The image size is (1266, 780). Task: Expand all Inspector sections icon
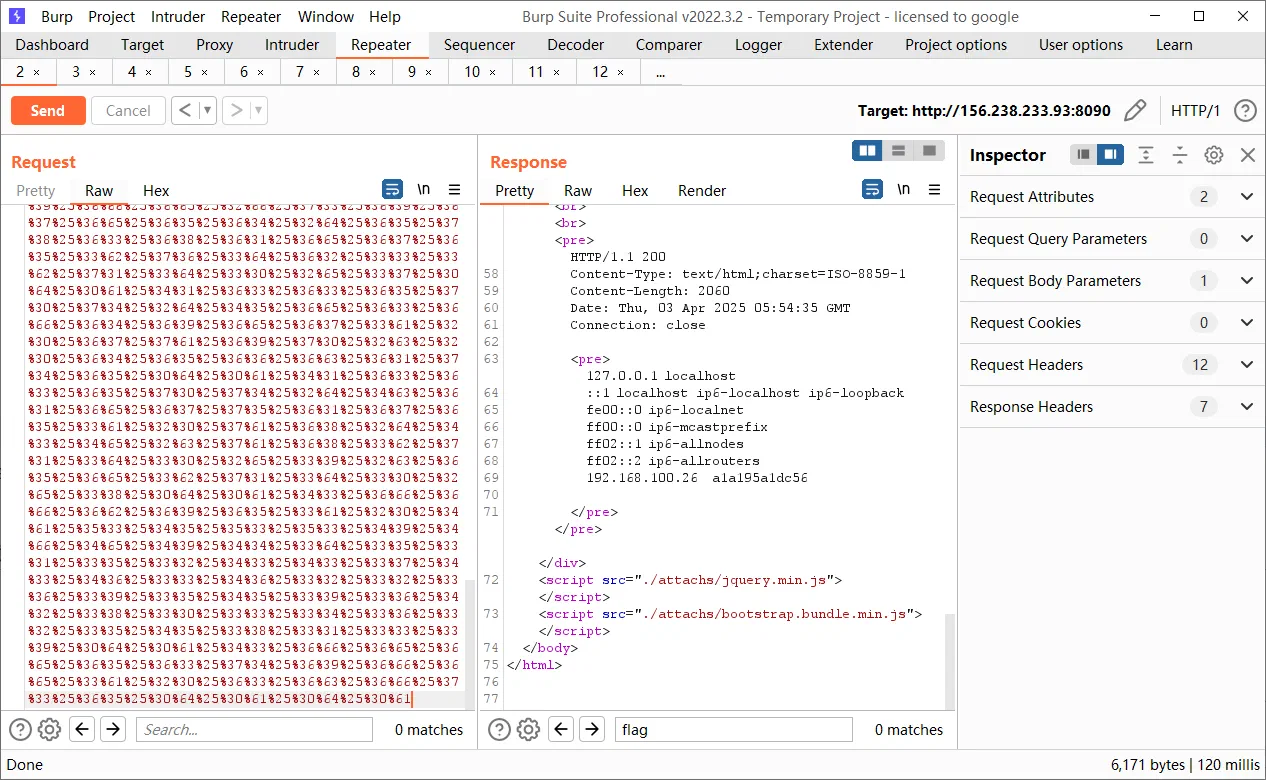click(1146, 155)
